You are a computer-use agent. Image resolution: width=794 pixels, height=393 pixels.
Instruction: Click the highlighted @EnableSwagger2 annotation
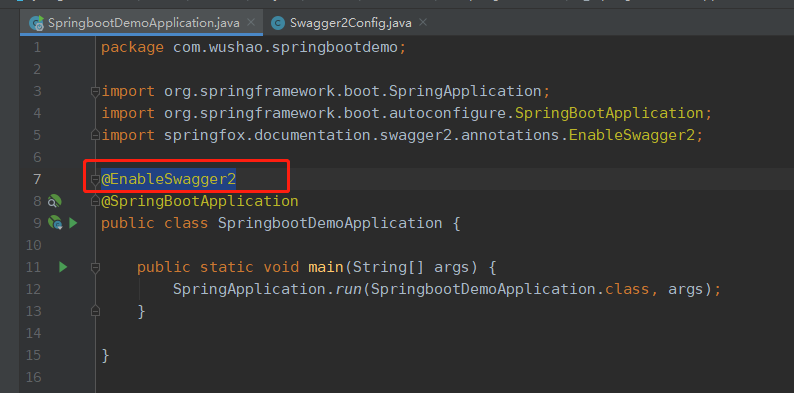coord(169,179)
